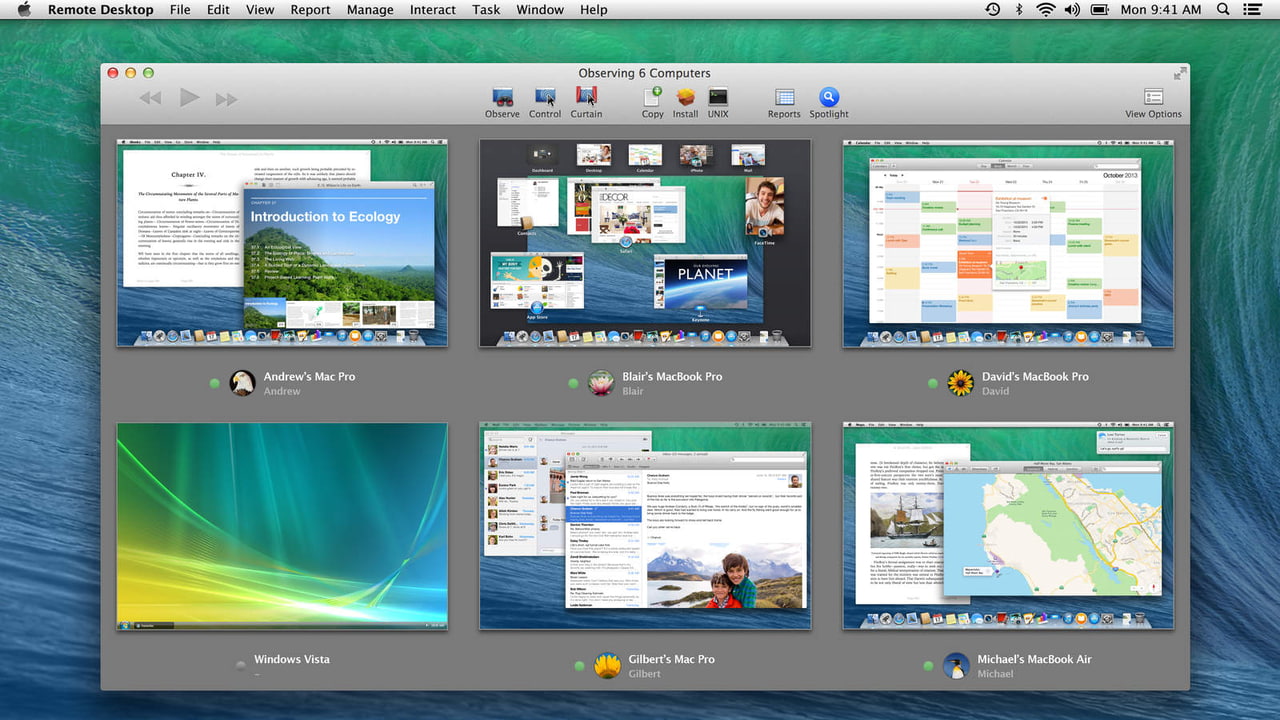
Task: Click Michael's penguin avatar icon
Action: coord(957,666)
